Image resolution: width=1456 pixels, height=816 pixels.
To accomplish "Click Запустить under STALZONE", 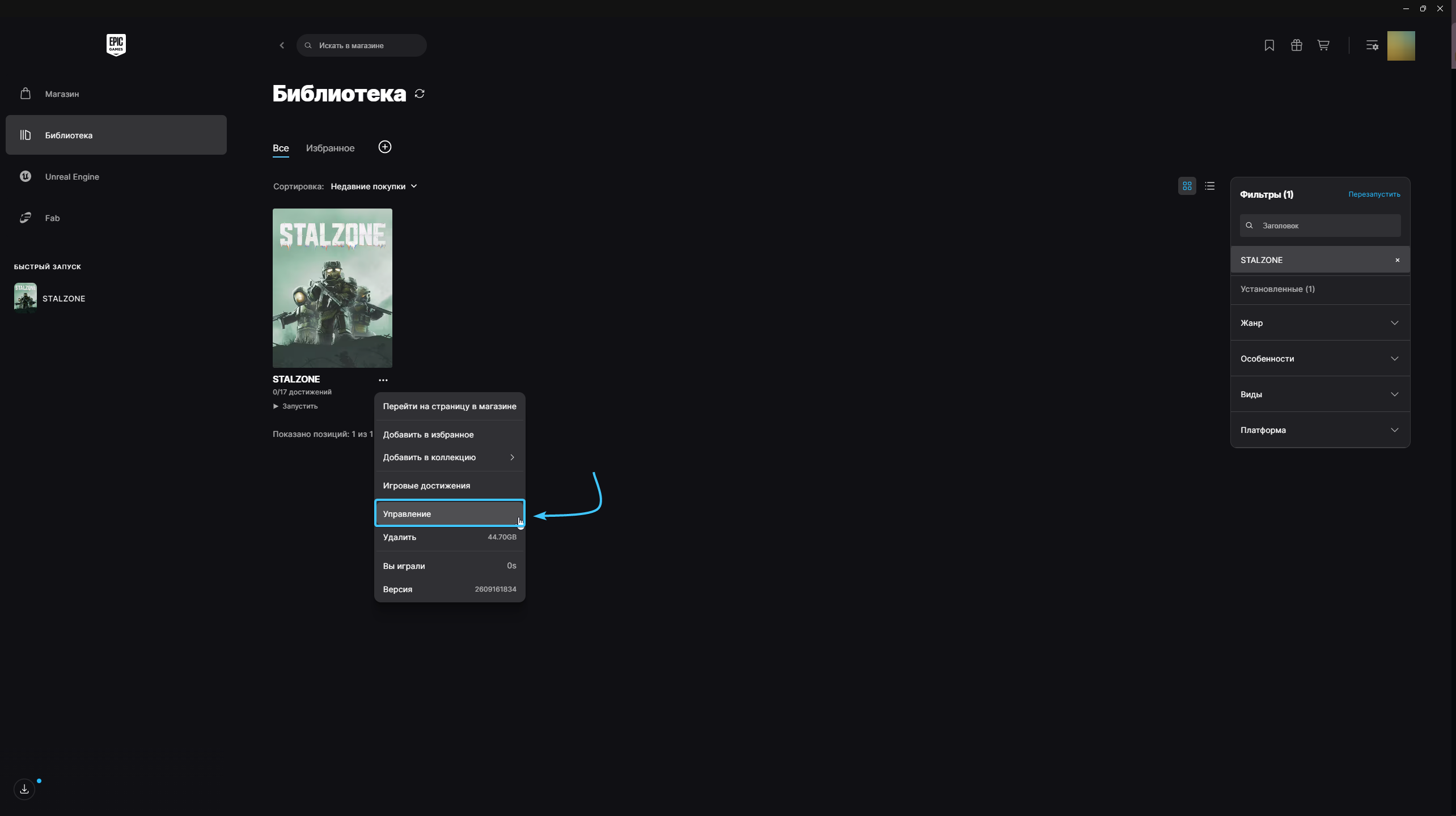I will (x=295, y=406).
